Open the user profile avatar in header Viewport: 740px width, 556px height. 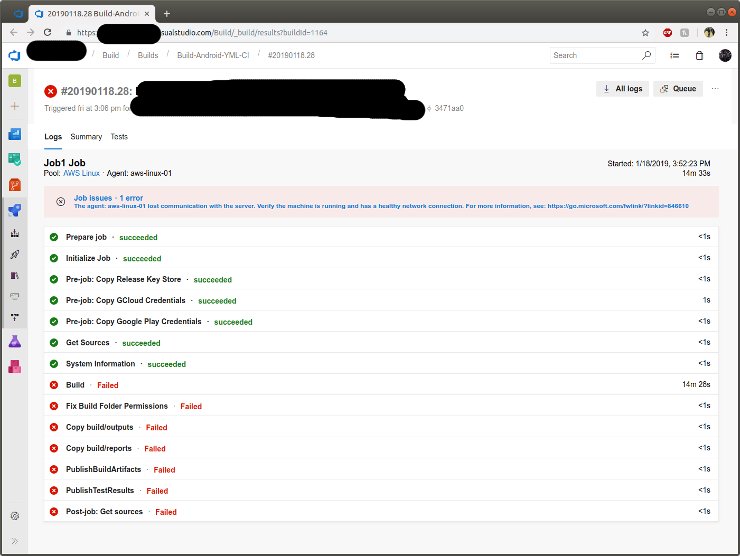tap(725, 55)
